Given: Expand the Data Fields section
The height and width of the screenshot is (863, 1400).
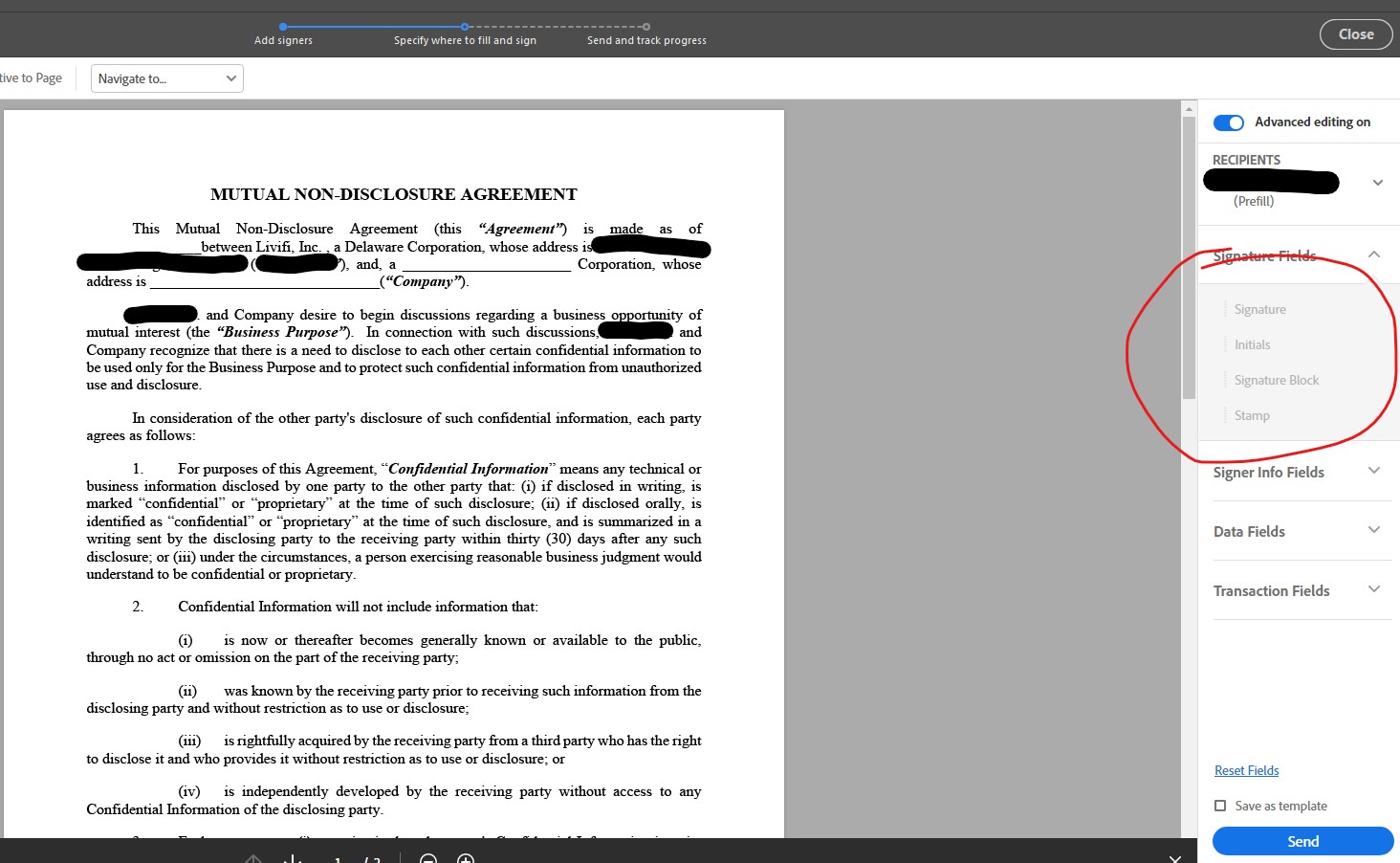Looking at the screenshot, I should click(x=1374, y=530).
